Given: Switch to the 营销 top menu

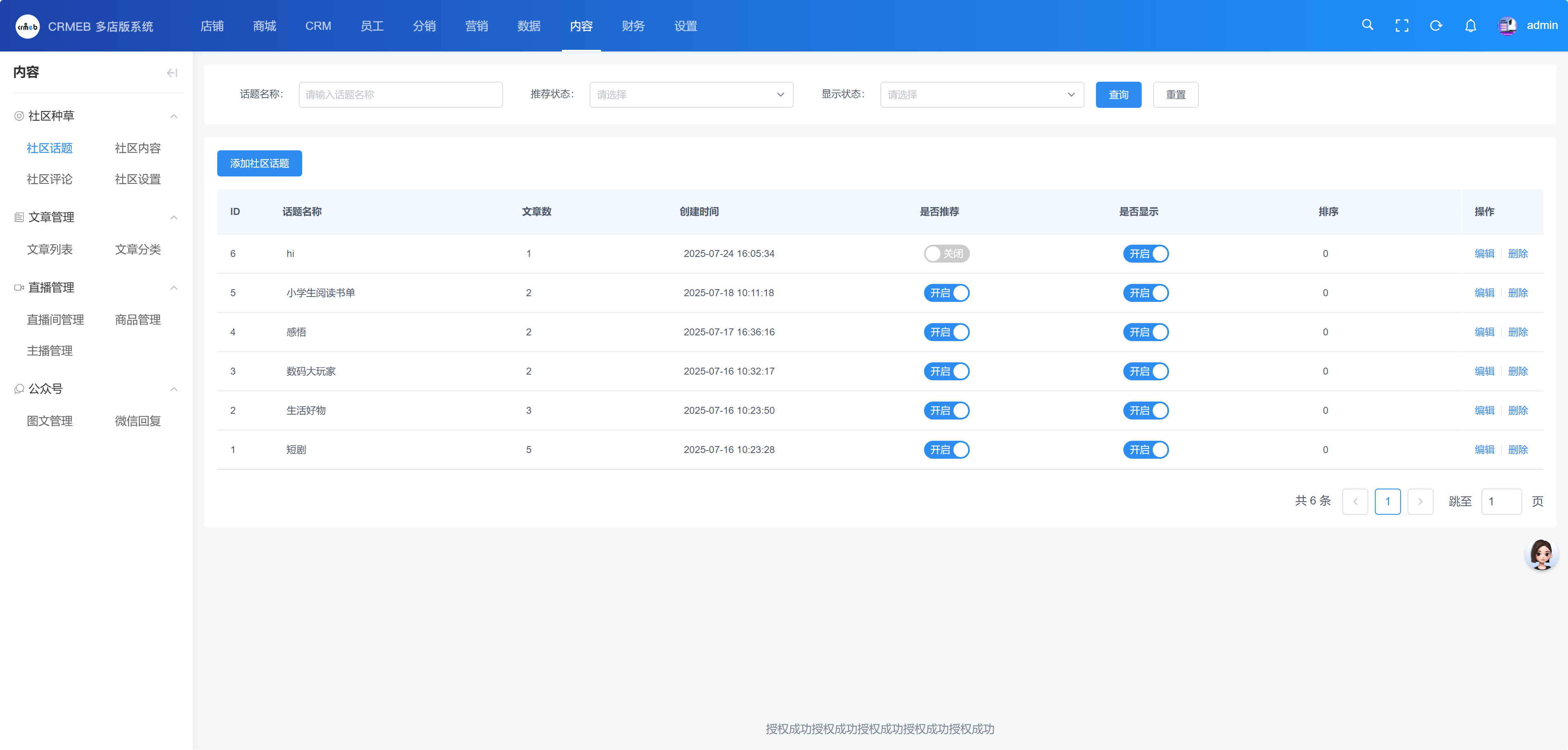Looking at the screenshot, I should coord(476,26).
